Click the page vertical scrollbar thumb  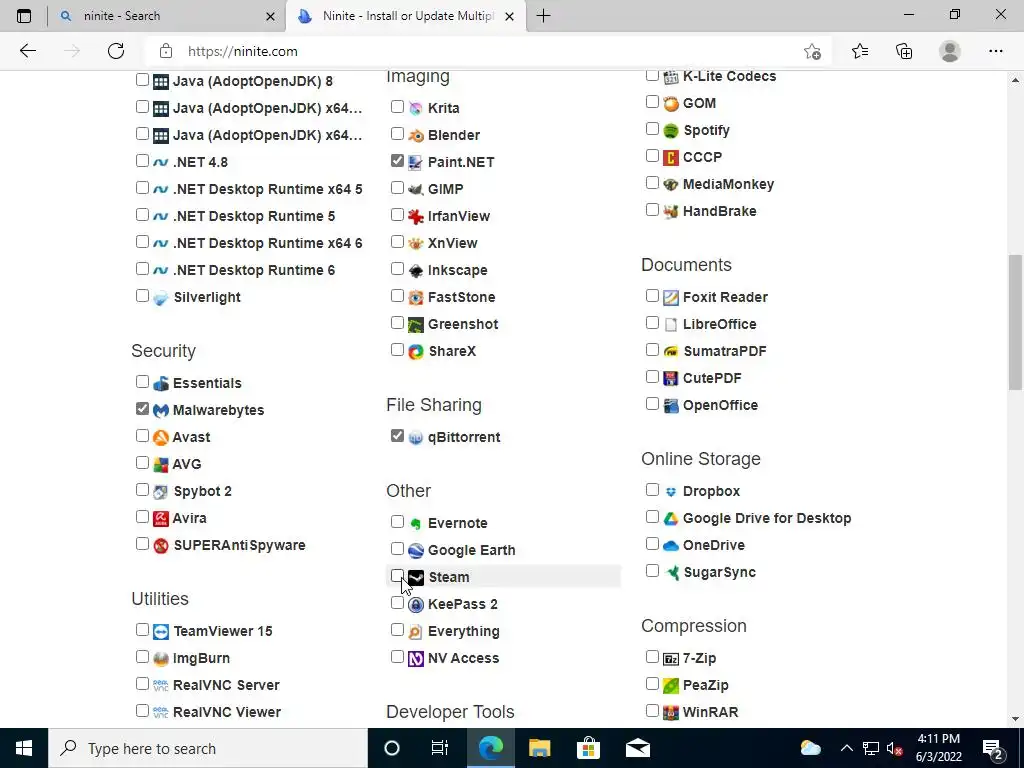1016,323
